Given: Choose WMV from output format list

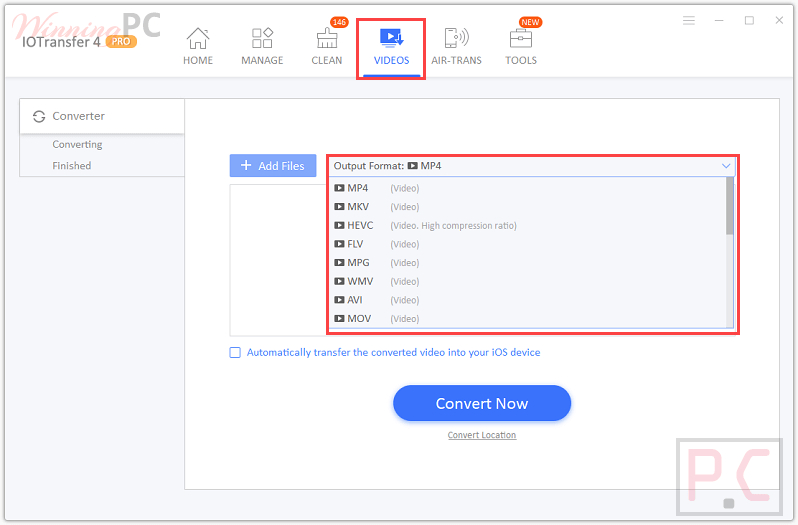Looking at the screenshot, I should [529, 281].
